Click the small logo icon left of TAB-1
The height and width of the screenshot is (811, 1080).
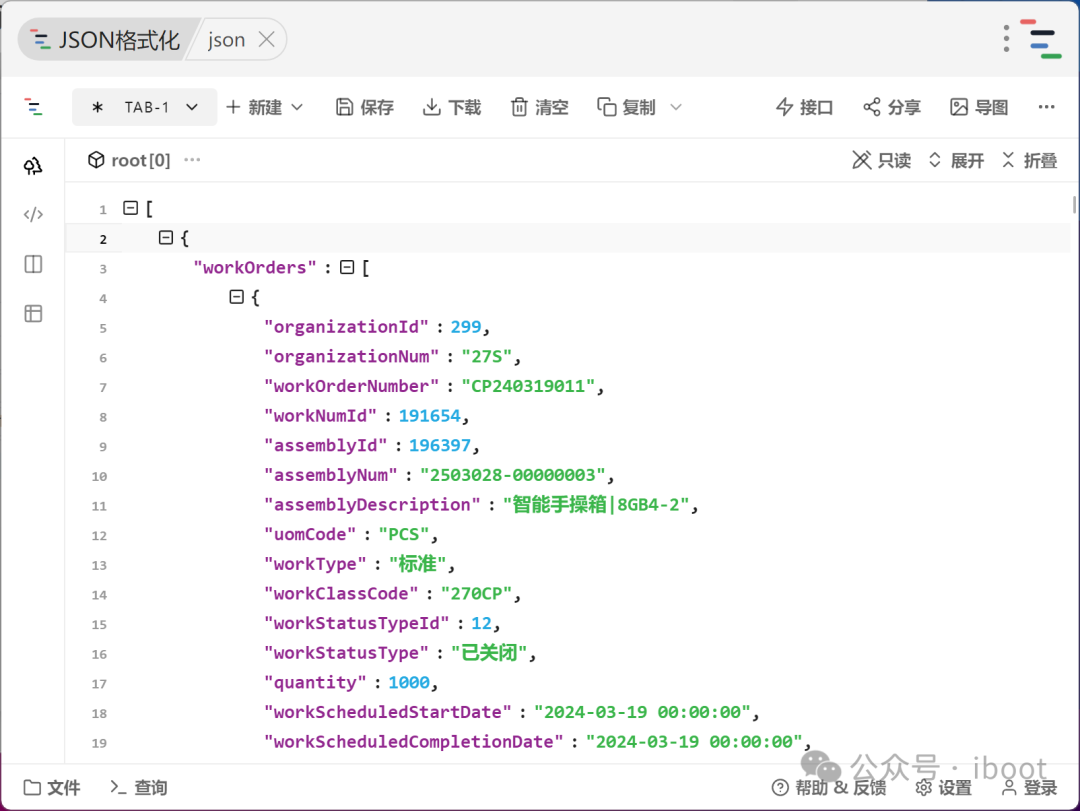click(34, 107)
